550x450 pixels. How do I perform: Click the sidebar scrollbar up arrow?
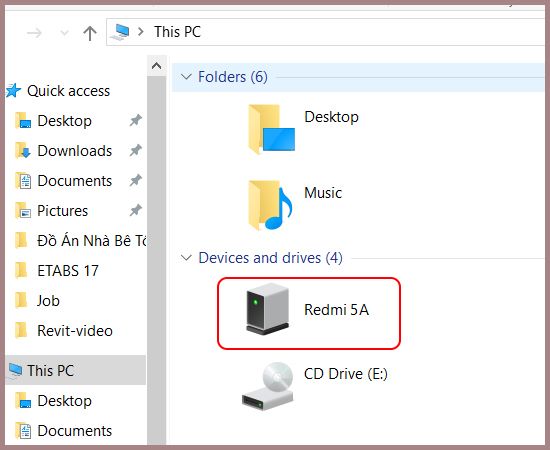(156, 66)
